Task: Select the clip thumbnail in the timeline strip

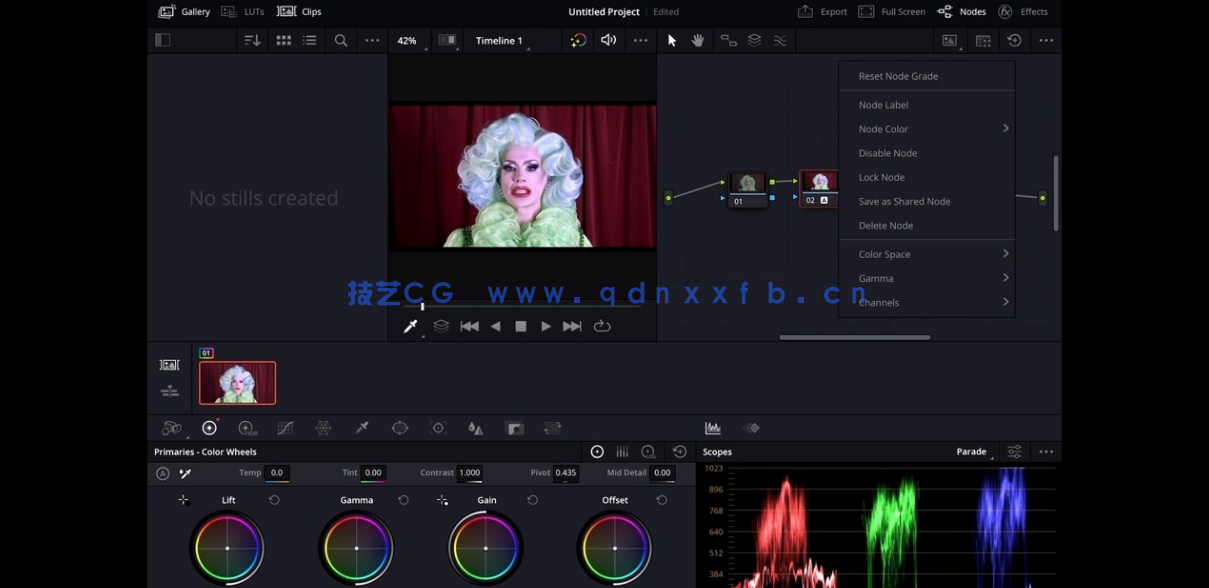Action: (237, 383)
